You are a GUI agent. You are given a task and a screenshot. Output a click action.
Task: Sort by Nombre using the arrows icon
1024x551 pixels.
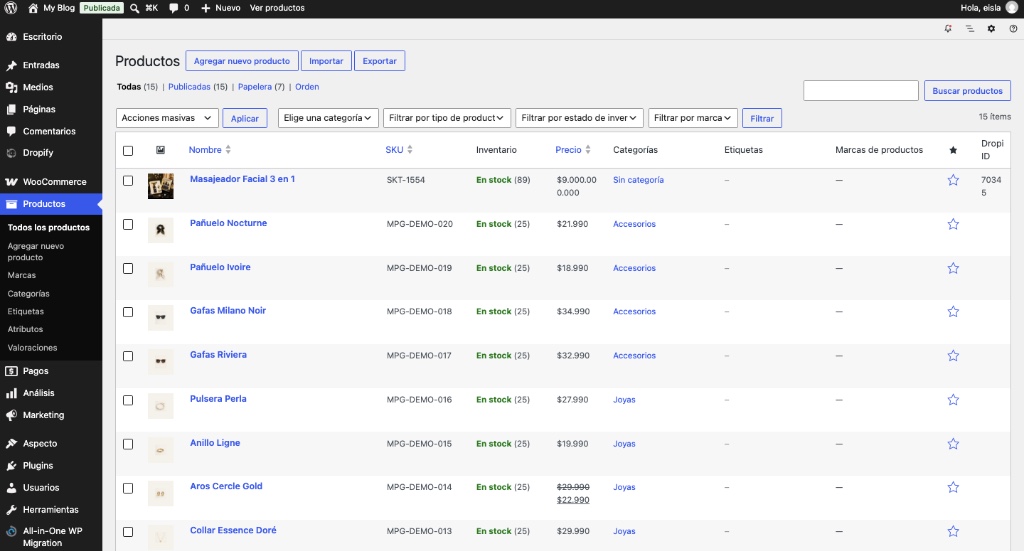[228, 150]
